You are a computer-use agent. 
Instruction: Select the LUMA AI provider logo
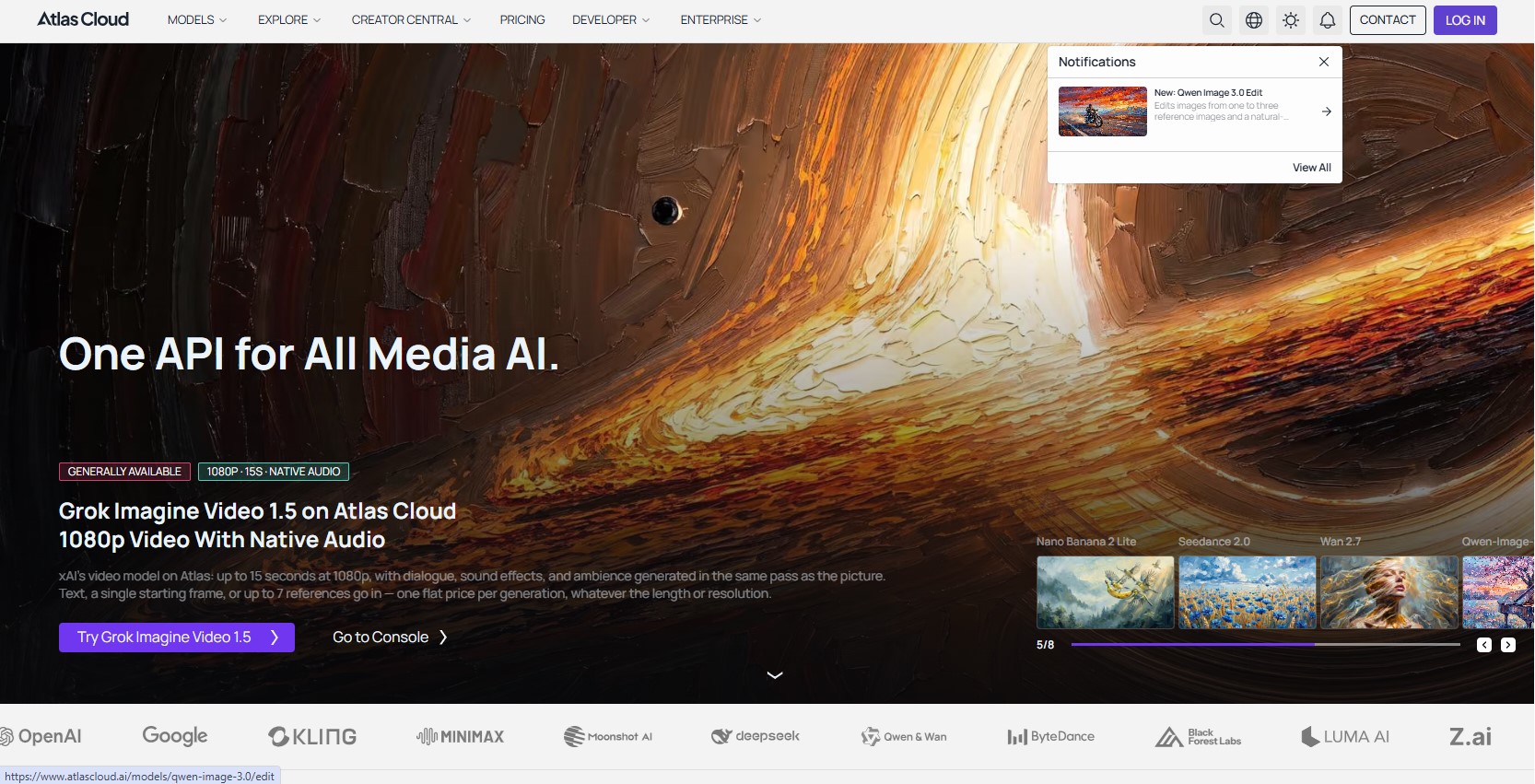[1345, 736]
